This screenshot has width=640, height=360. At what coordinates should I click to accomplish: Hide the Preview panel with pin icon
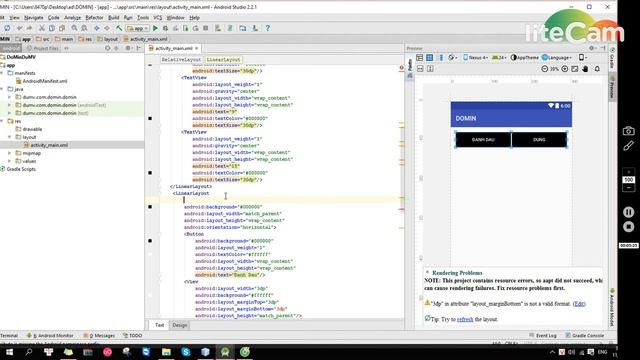pos(603,48)
